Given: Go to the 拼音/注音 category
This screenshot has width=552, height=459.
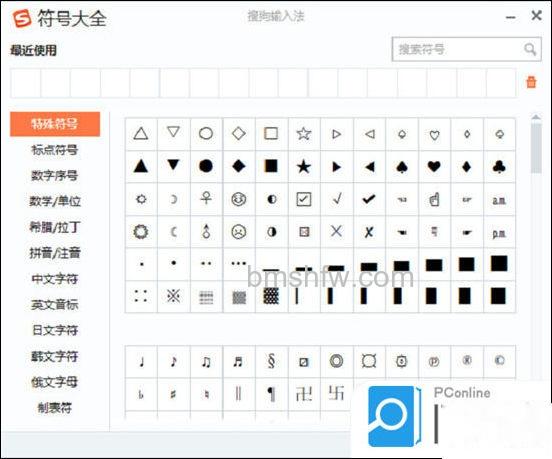Looking at the screenshot, I should click(x=55, y=253).
